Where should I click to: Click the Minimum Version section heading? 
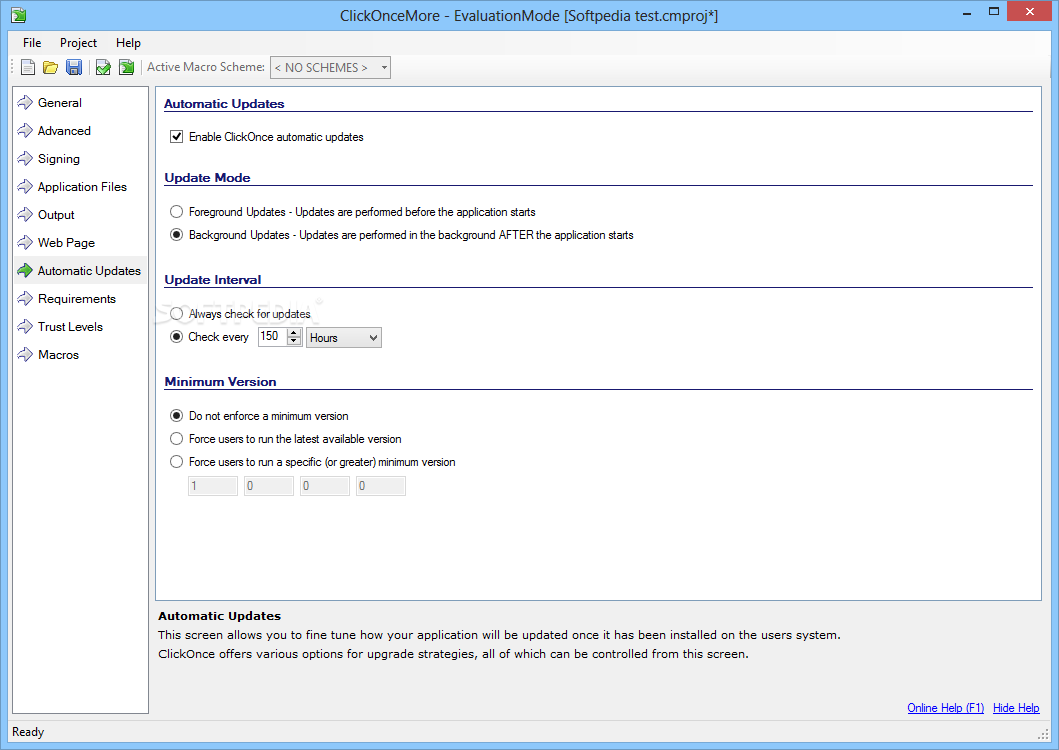pos(220,382)
